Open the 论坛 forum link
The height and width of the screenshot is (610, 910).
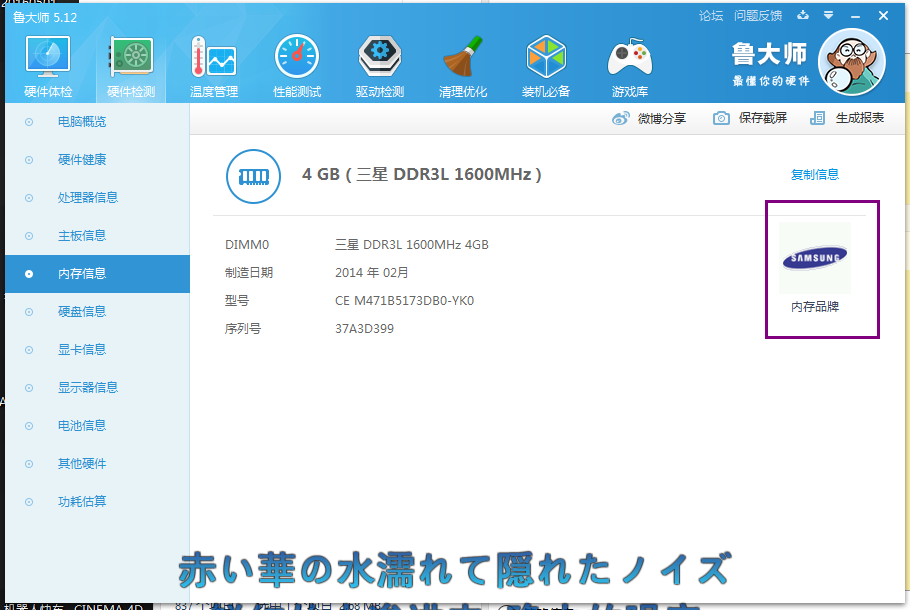711,16
